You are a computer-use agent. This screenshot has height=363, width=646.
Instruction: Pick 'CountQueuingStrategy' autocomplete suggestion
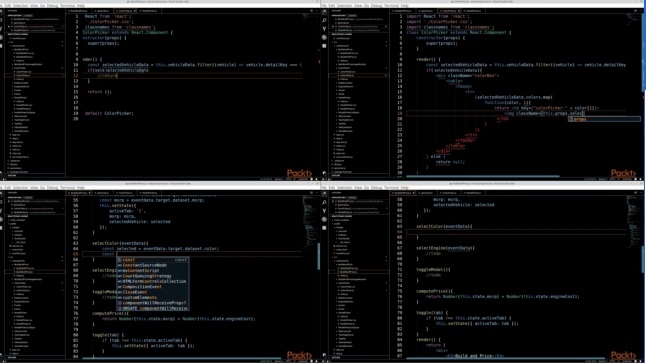[153, 276]
